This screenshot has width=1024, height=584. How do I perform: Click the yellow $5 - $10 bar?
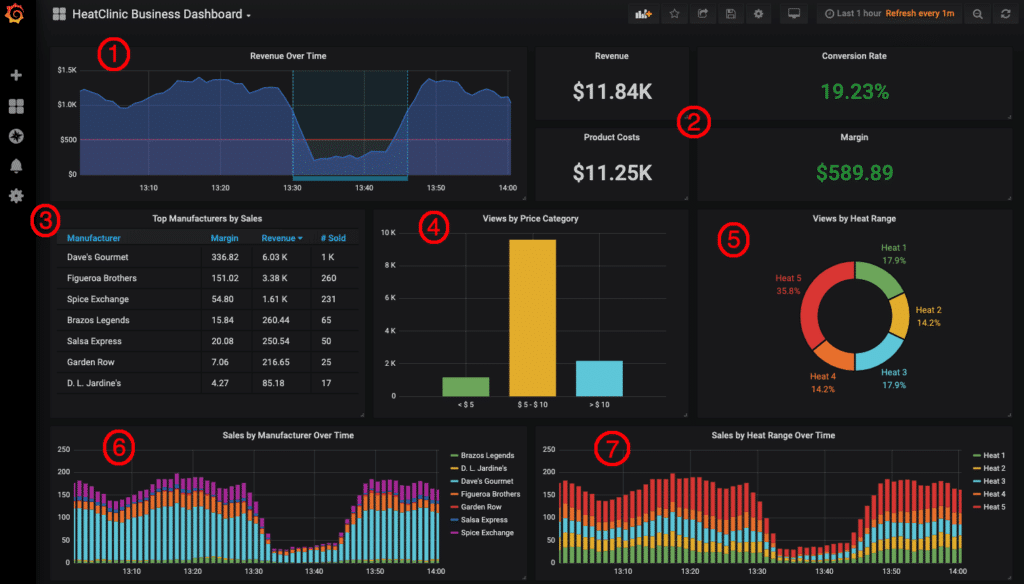(x=532, y=317)
